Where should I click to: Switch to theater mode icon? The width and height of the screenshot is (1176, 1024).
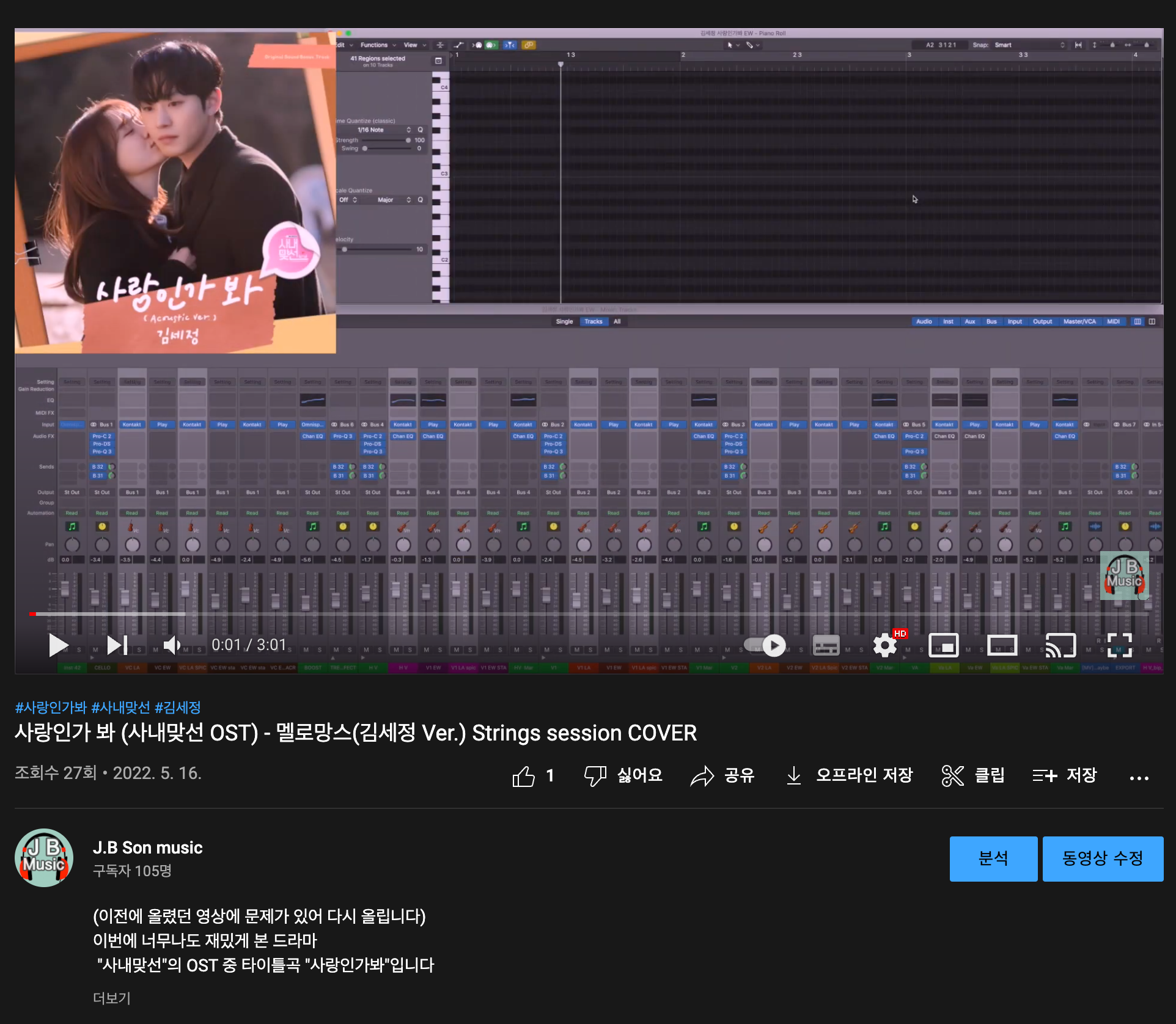pyautogui.click(x=1002, y=645)
